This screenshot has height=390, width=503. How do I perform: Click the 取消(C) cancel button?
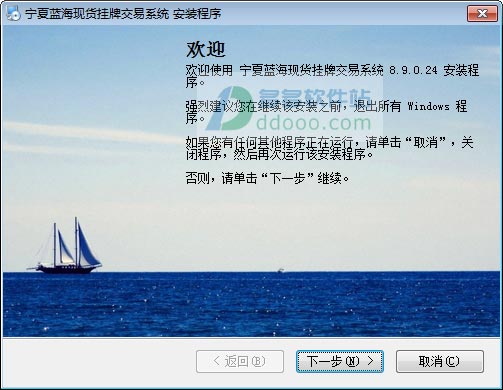coord(440,361)
